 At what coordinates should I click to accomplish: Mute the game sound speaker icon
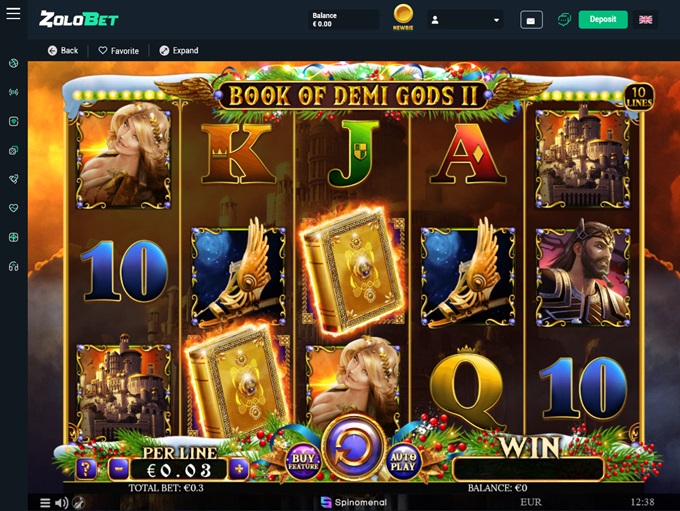62,503
